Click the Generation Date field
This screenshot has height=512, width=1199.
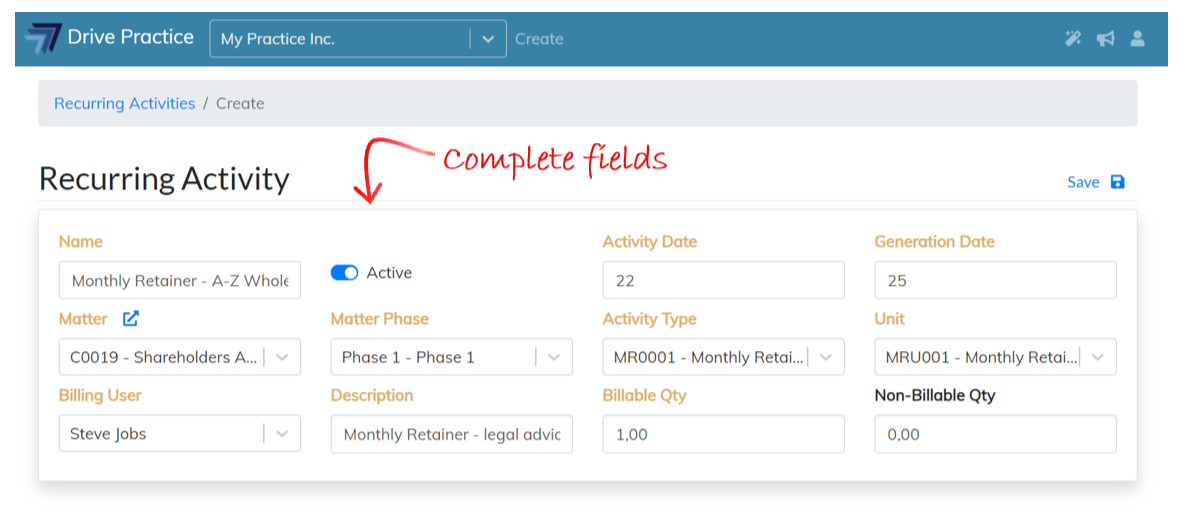[995, 281]
